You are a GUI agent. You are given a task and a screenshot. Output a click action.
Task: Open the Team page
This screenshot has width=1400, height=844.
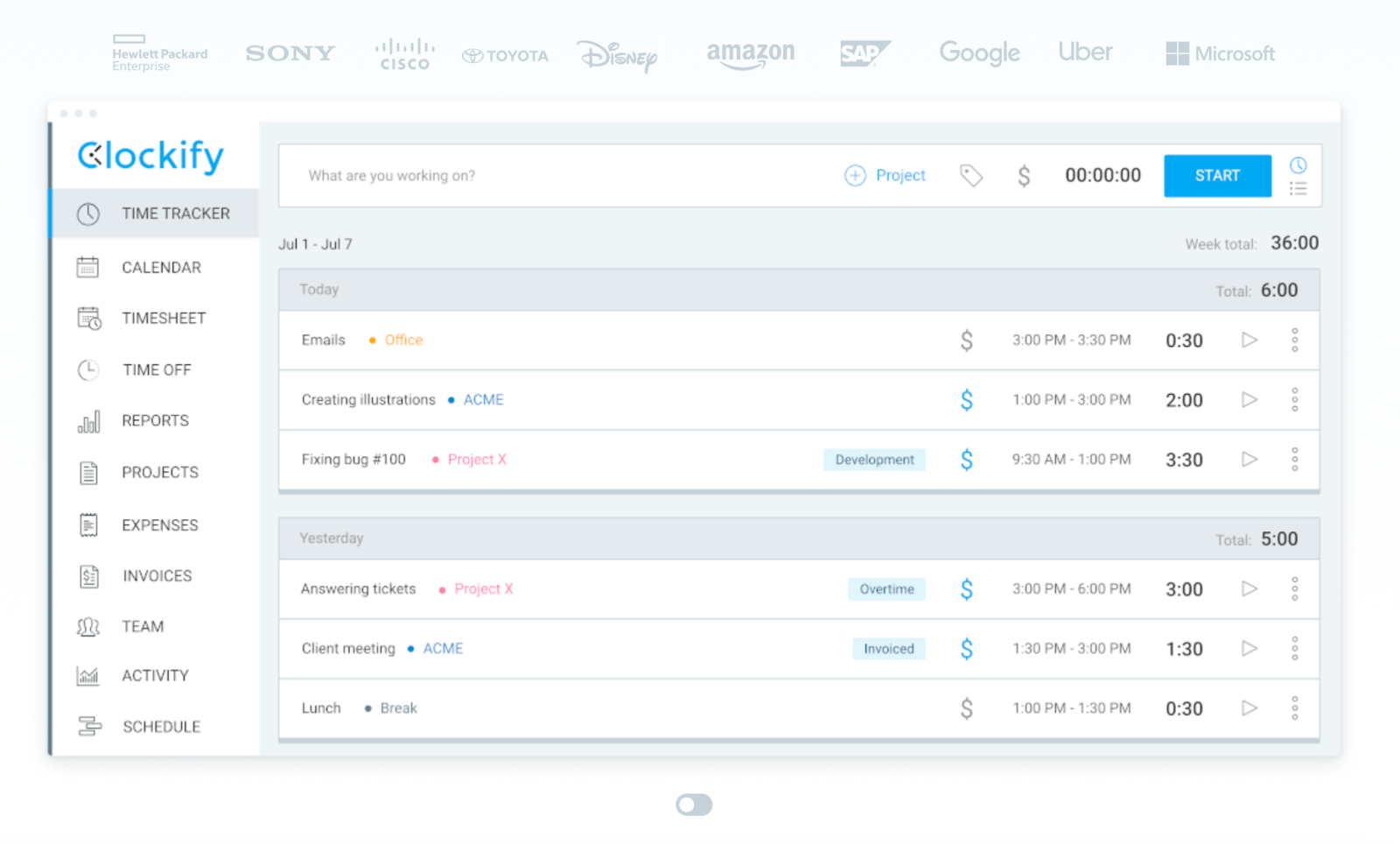tap(143, 626)
